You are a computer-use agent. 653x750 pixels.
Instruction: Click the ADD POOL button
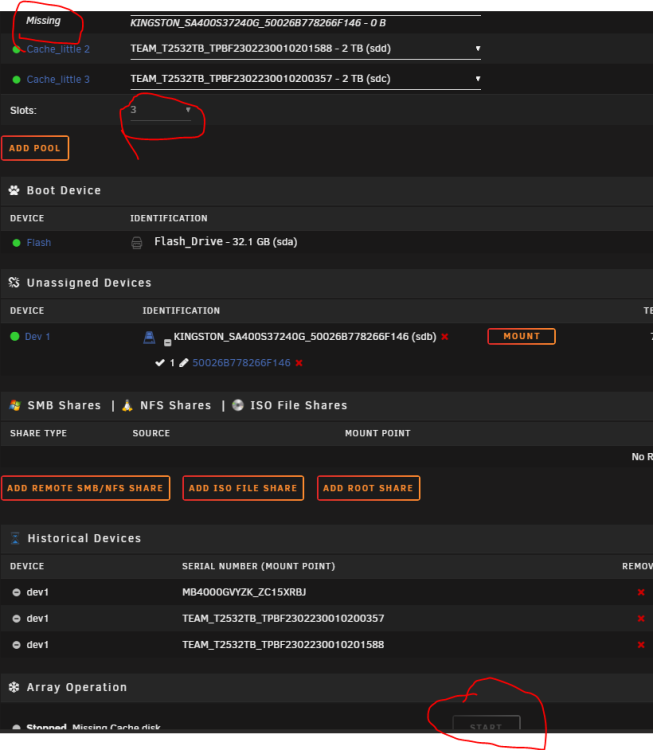[35, 148]
